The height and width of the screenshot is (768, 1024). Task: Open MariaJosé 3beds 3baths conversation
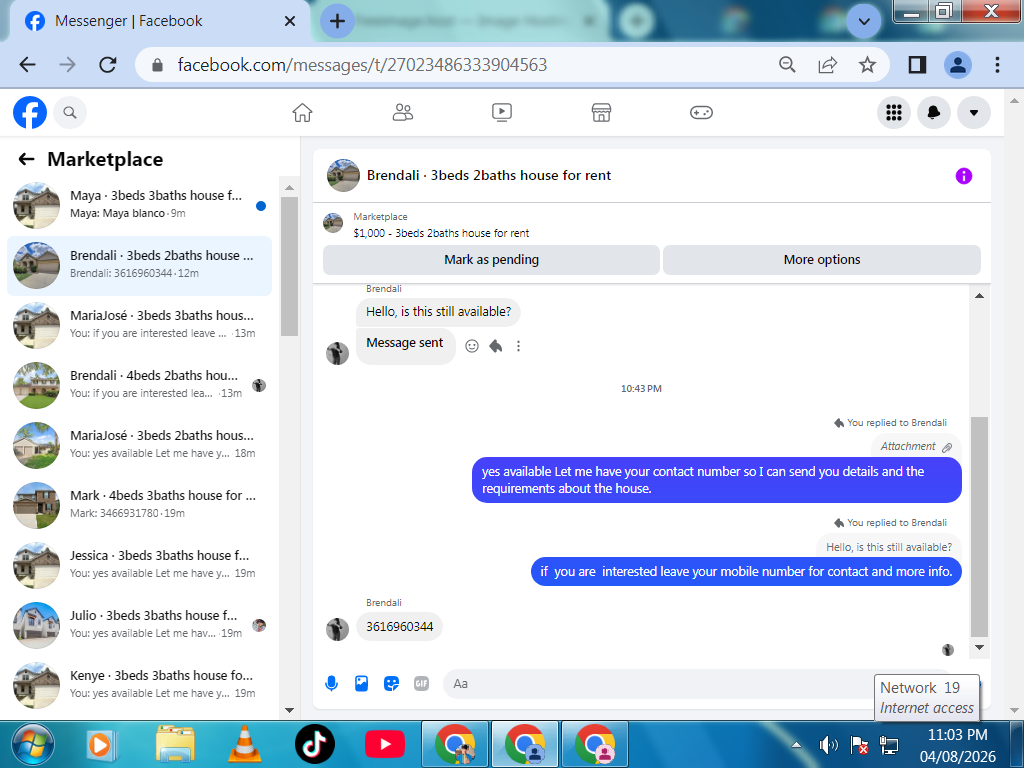[x=139, y=325]
